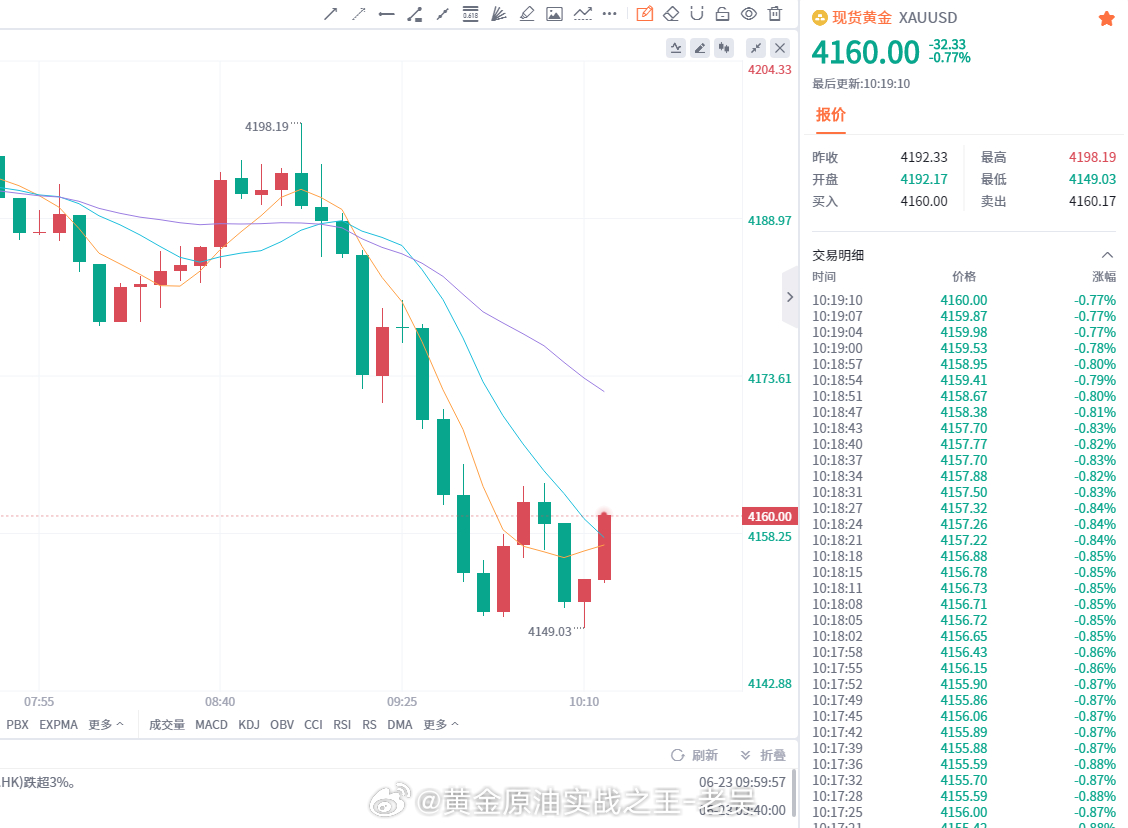The image size is (1128, 828).
Task: Switch to the 报价 tab
Action: [x=830, y=115]
